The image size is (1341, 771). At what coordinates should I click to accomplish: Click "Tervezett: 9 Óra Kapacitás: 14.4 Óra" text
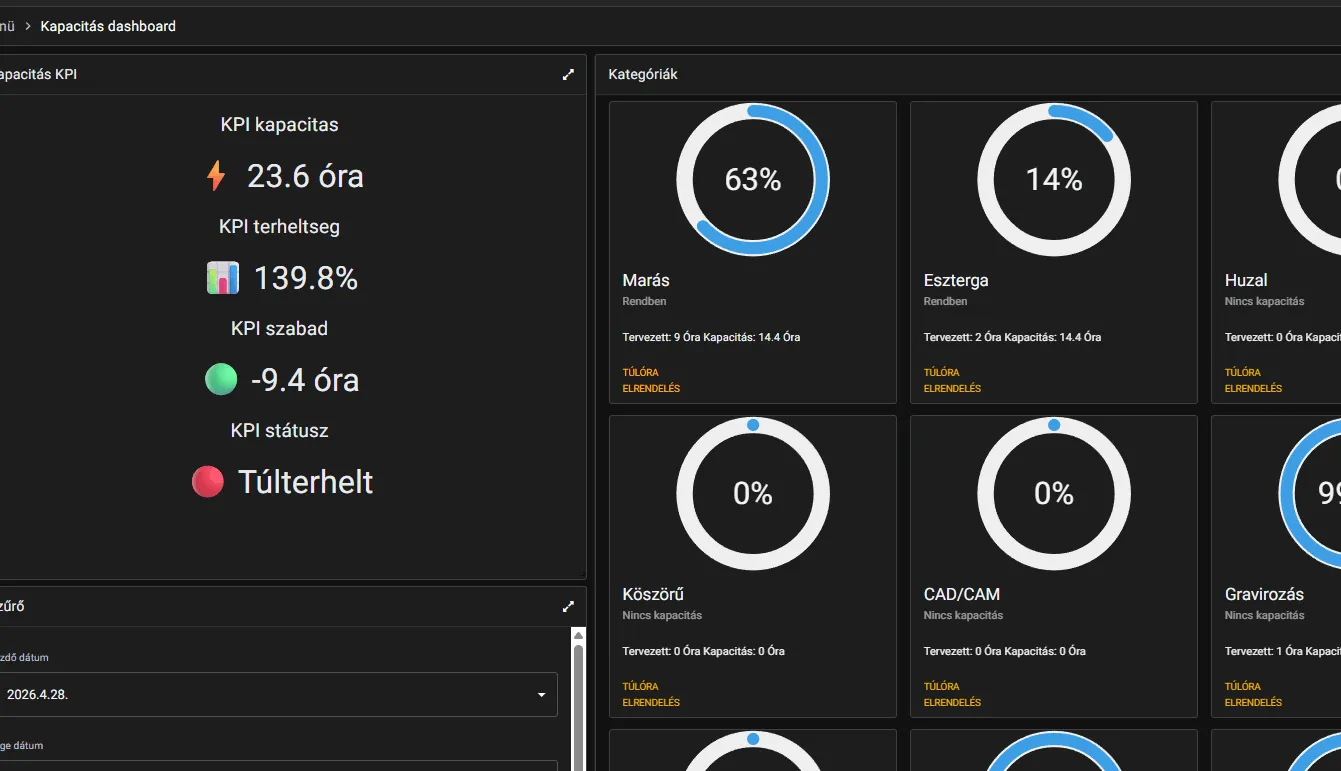(711, 337)
